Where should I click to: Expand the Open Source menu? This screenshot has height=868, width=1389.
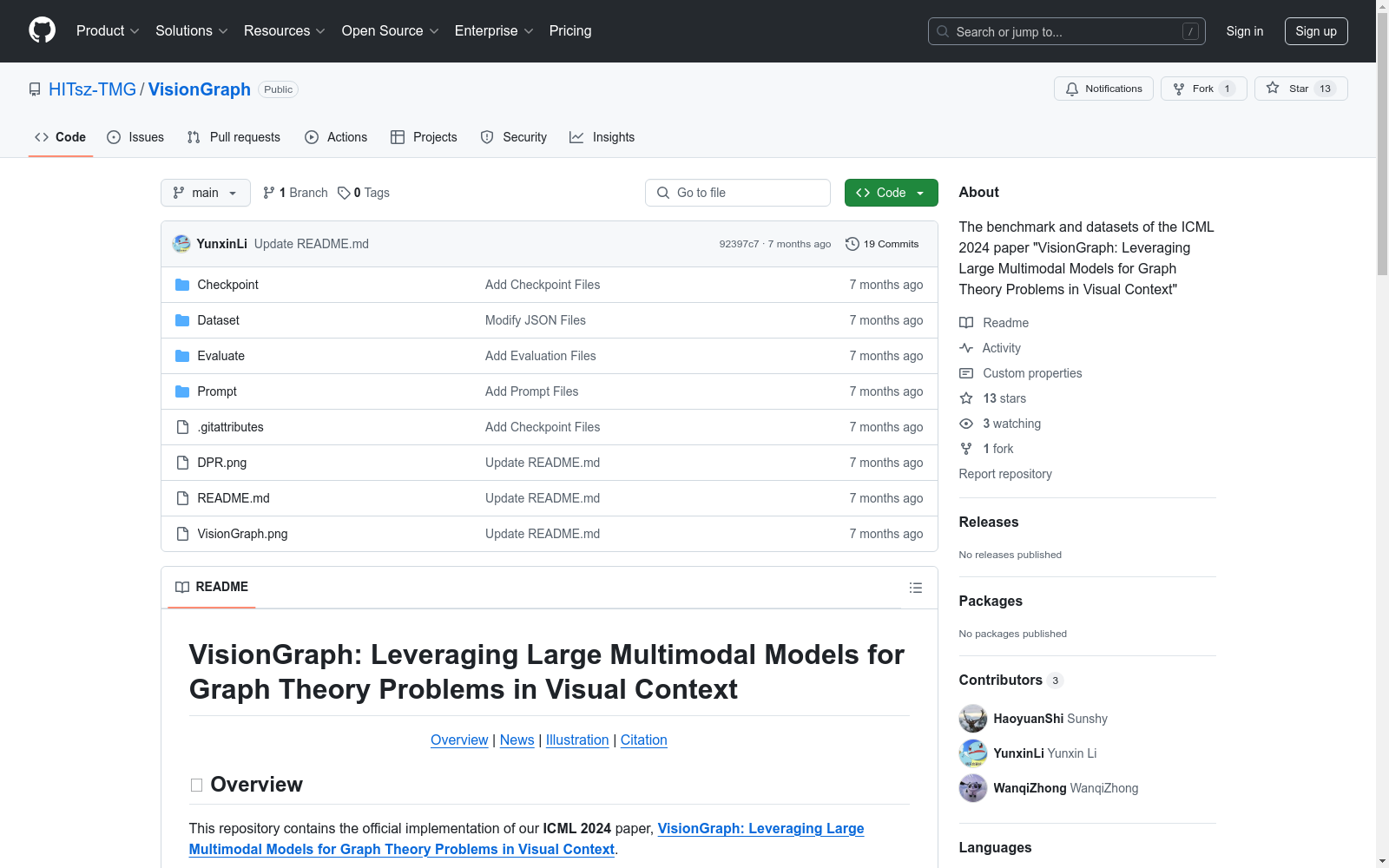[x=391, y=30]
